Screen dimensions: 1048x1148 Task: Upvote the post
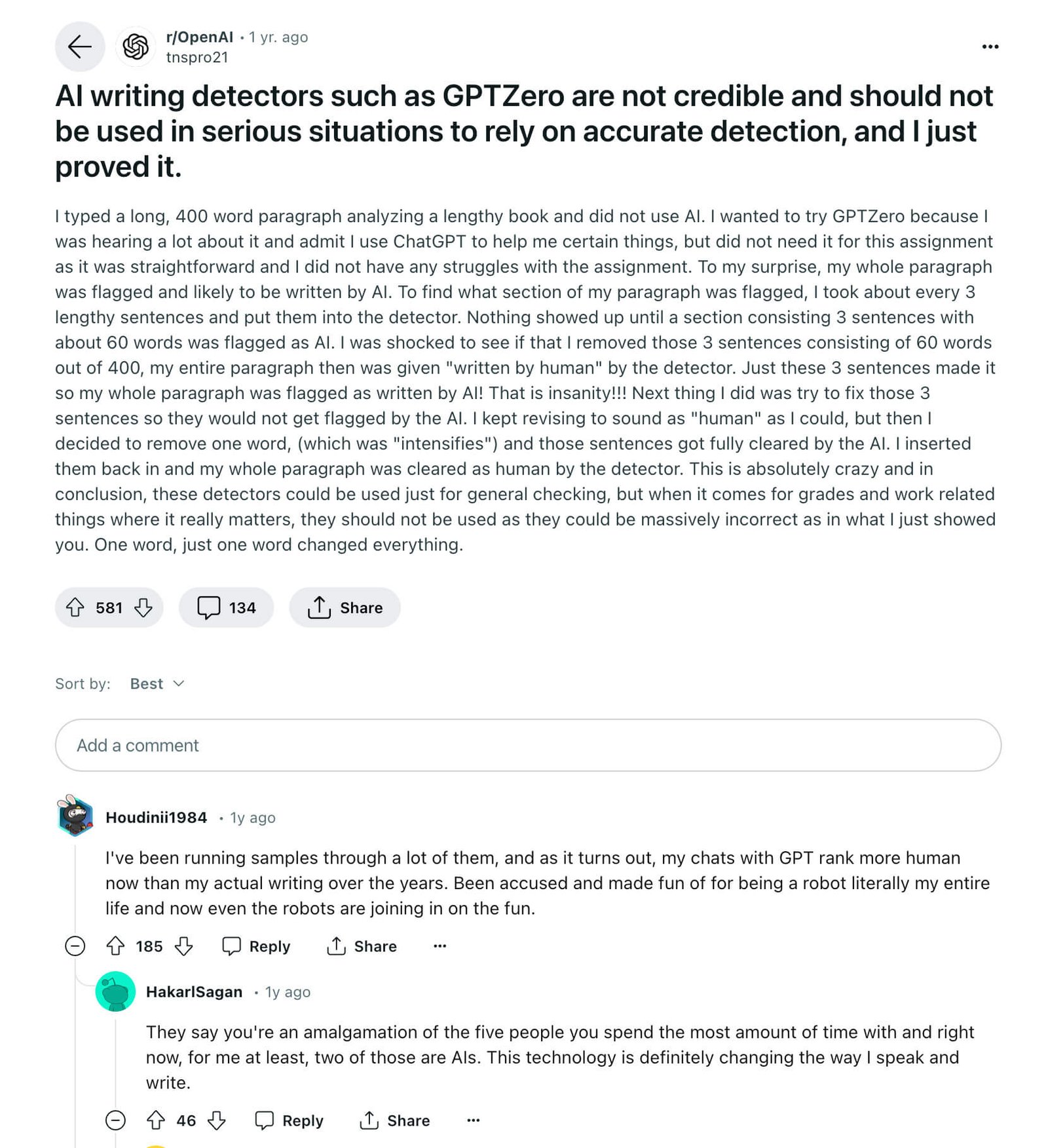tap(75, 607)
